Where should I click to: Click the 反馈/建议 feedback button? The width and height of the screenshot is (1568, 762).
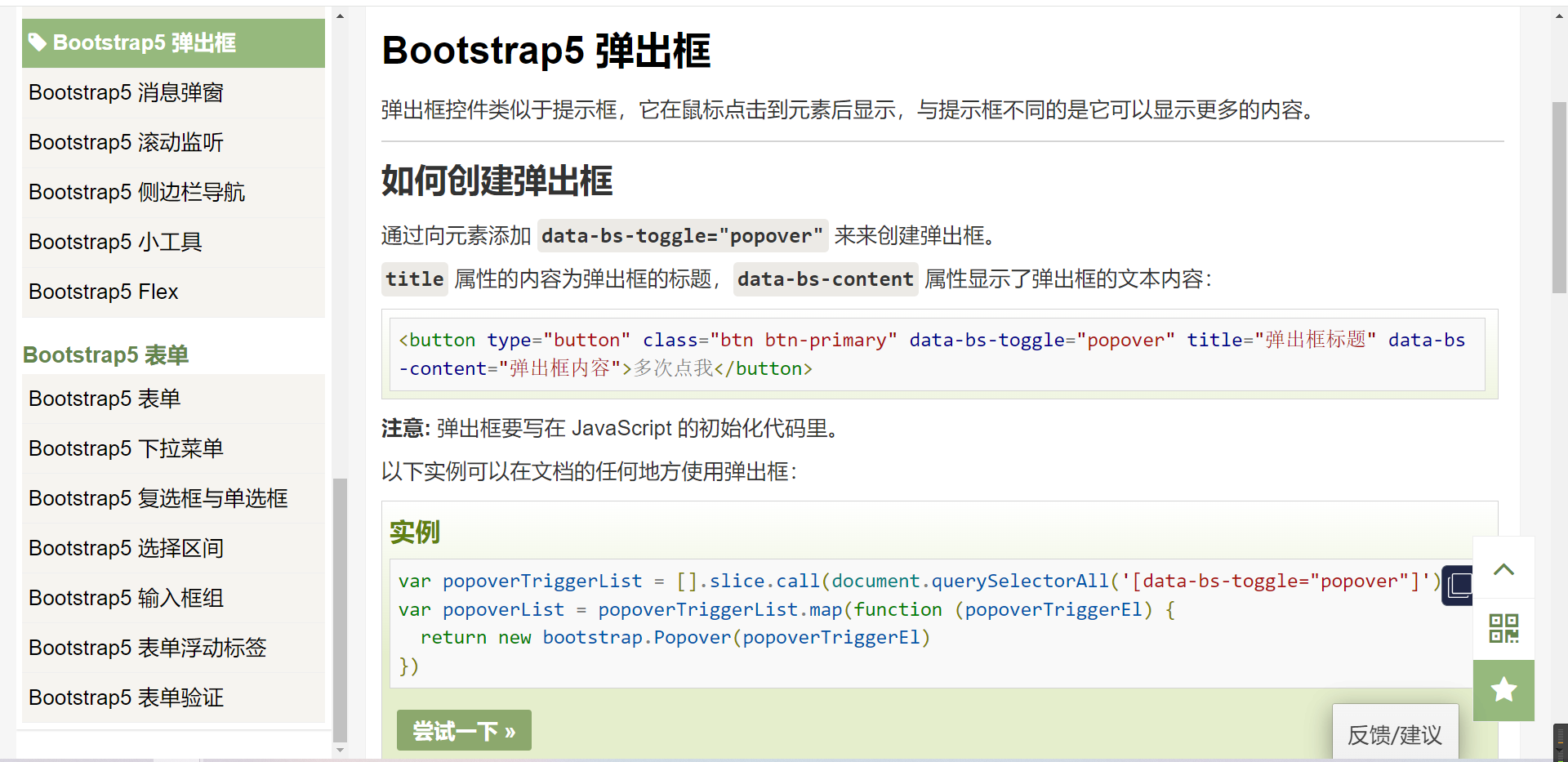tap(1395, 734)
